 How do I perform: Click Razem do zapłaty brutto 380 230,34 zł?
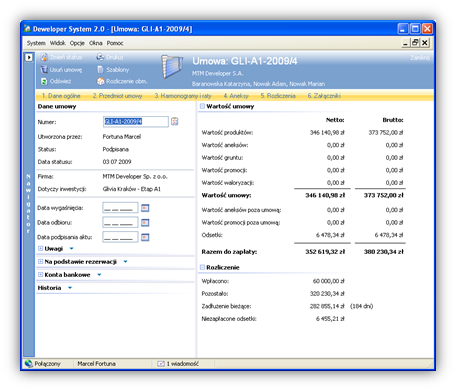[383, 252]
